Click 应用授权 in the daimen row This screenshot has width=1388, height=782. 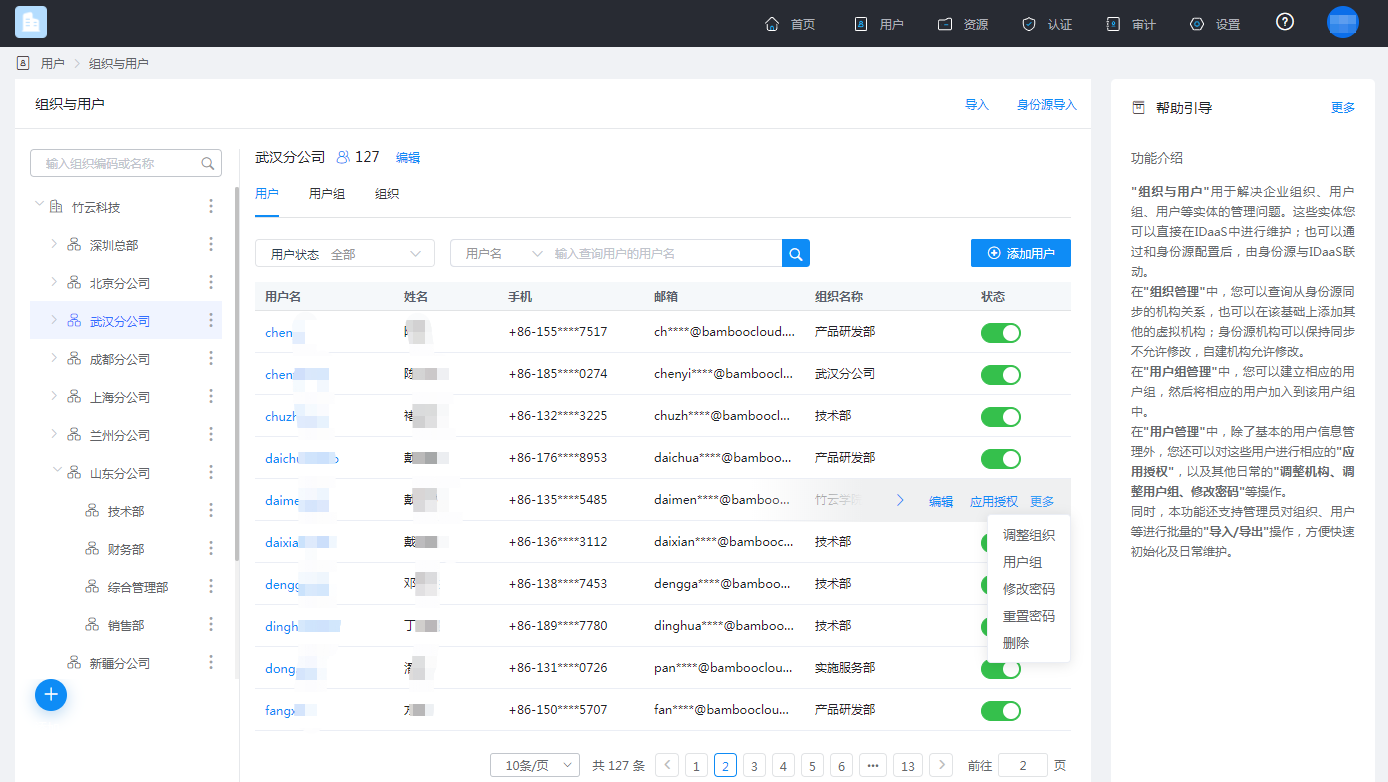point(994,501)
